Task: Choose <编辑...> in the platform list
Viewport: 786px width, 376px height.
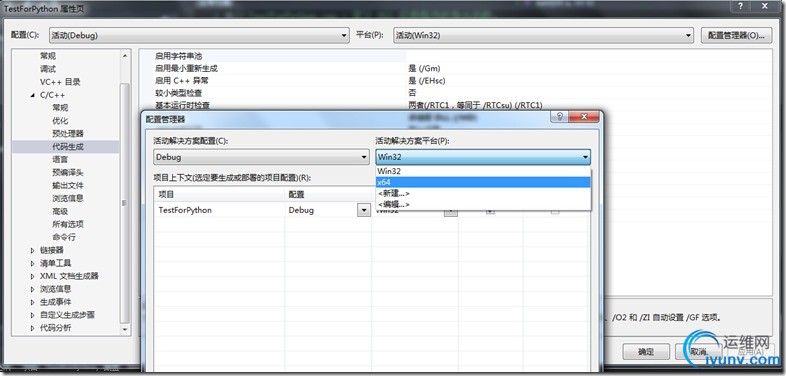Action: pyautogui.click(x=483, y=204)
